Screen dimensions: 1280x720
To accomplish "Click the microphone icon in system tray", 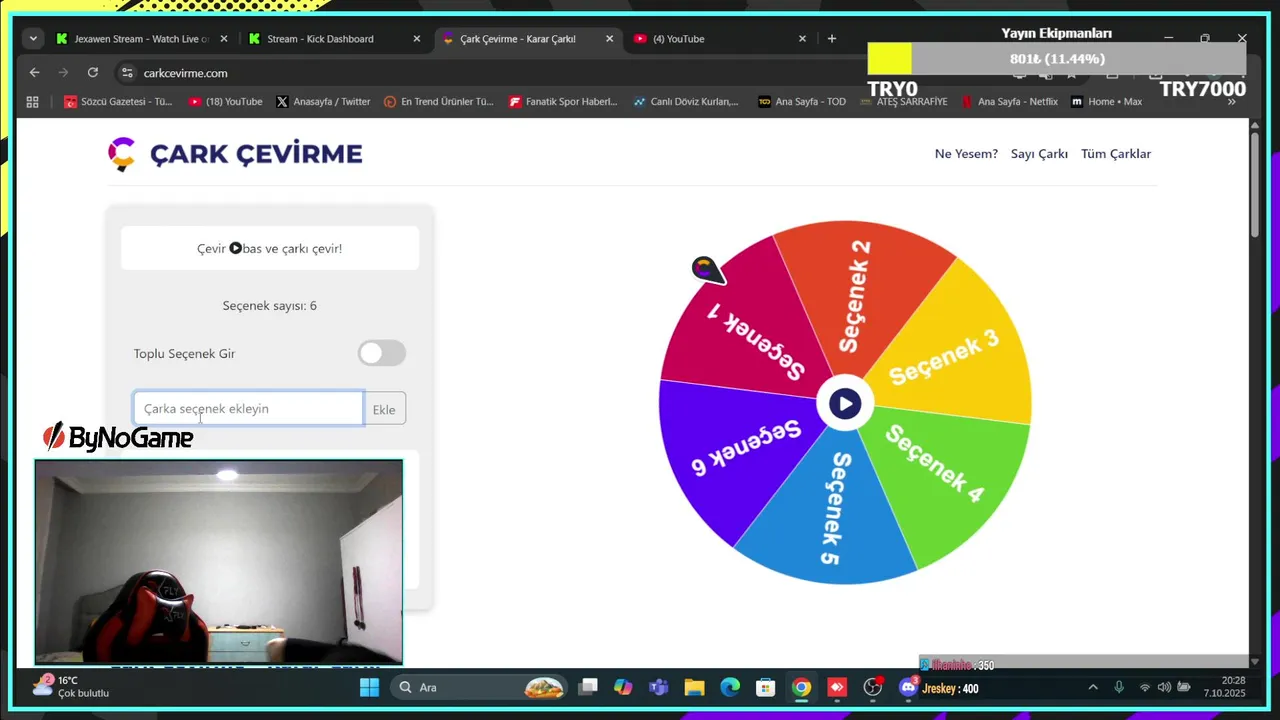I will tap(1119, 687).
